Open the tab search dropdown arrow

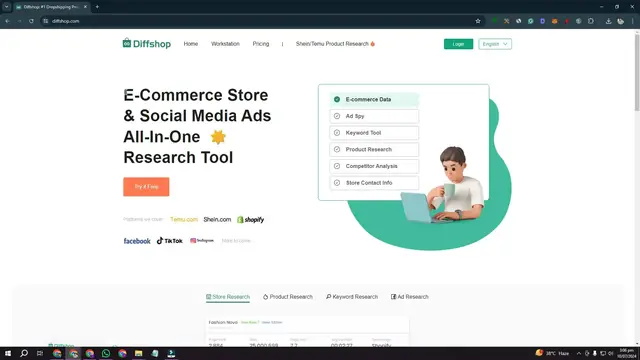click(7, 7)
